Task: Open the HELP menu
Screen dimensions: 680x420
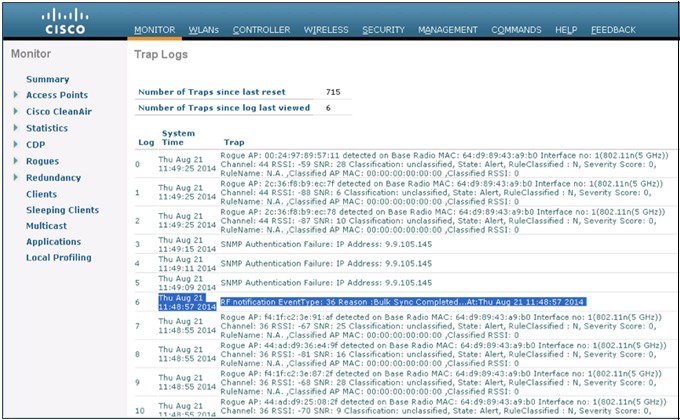Action: point(566,30)
